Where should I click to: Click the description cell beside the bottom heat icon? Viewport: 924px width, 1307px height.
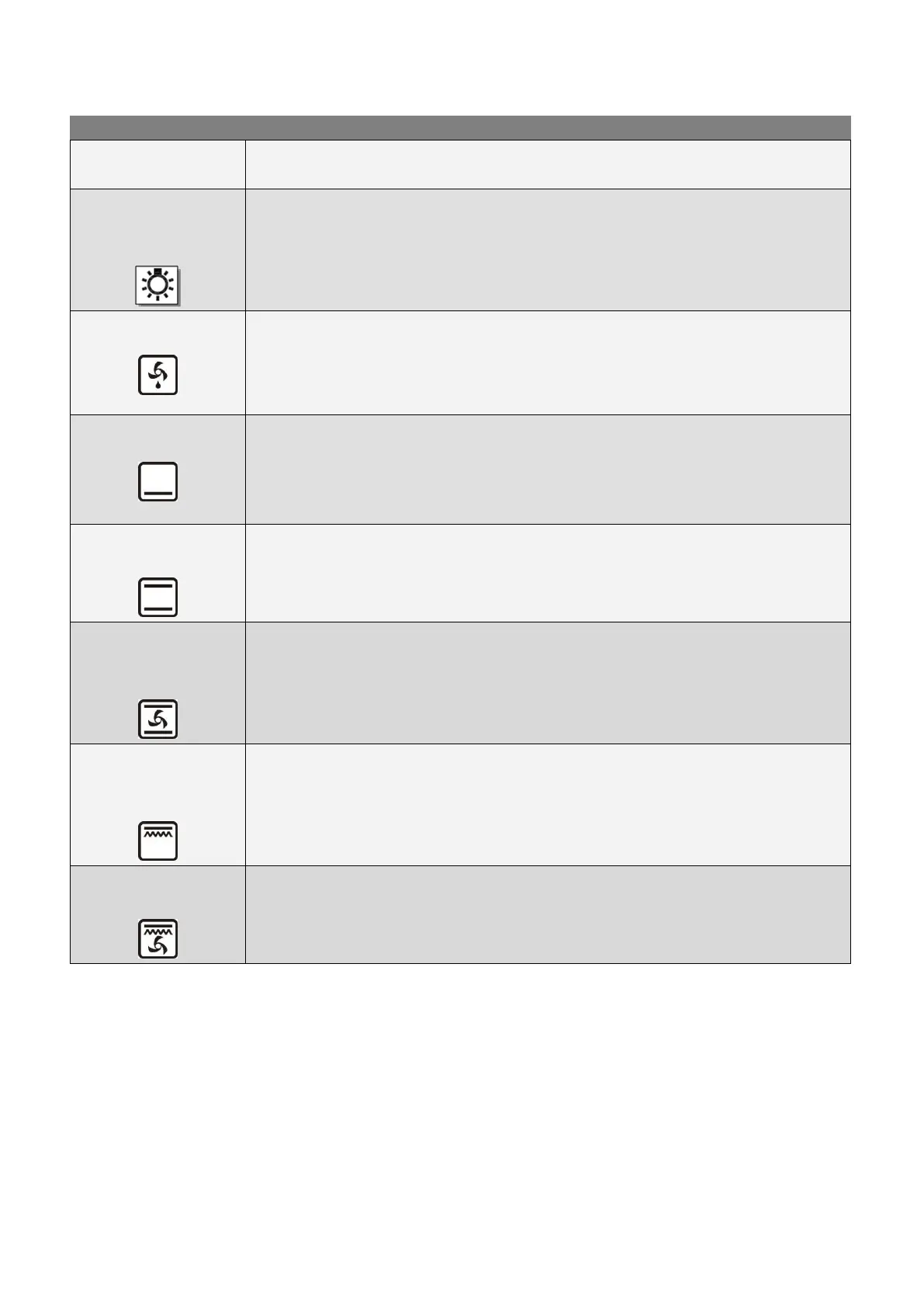click(x=548, y=470)
